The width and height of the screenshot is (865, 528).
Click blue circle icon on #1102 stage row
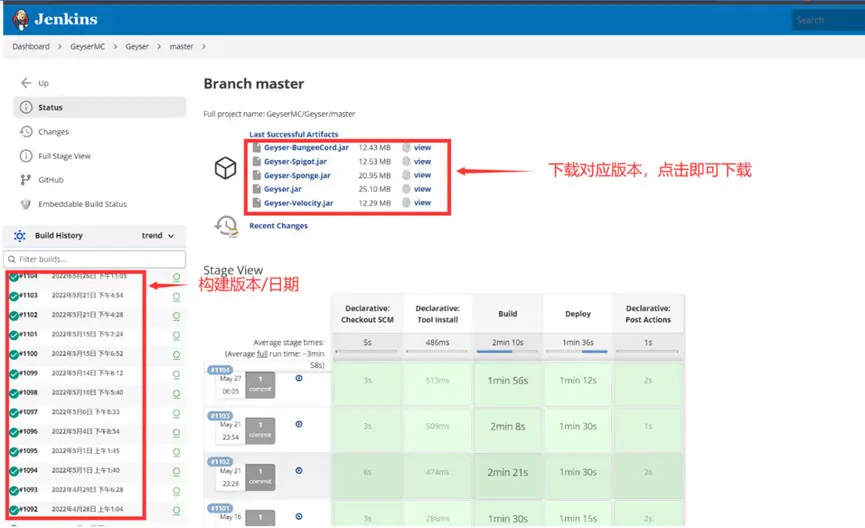298,471
